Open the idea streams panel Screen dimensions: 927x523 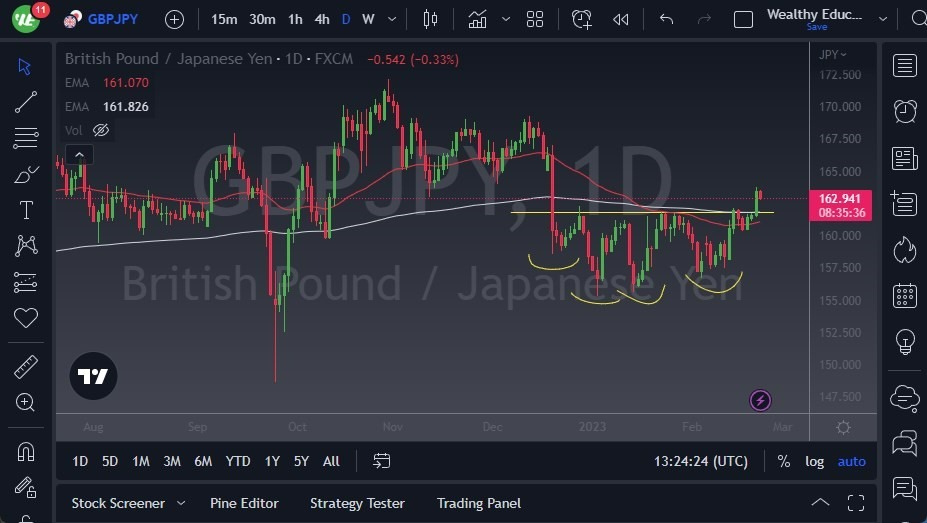(905, 489)
